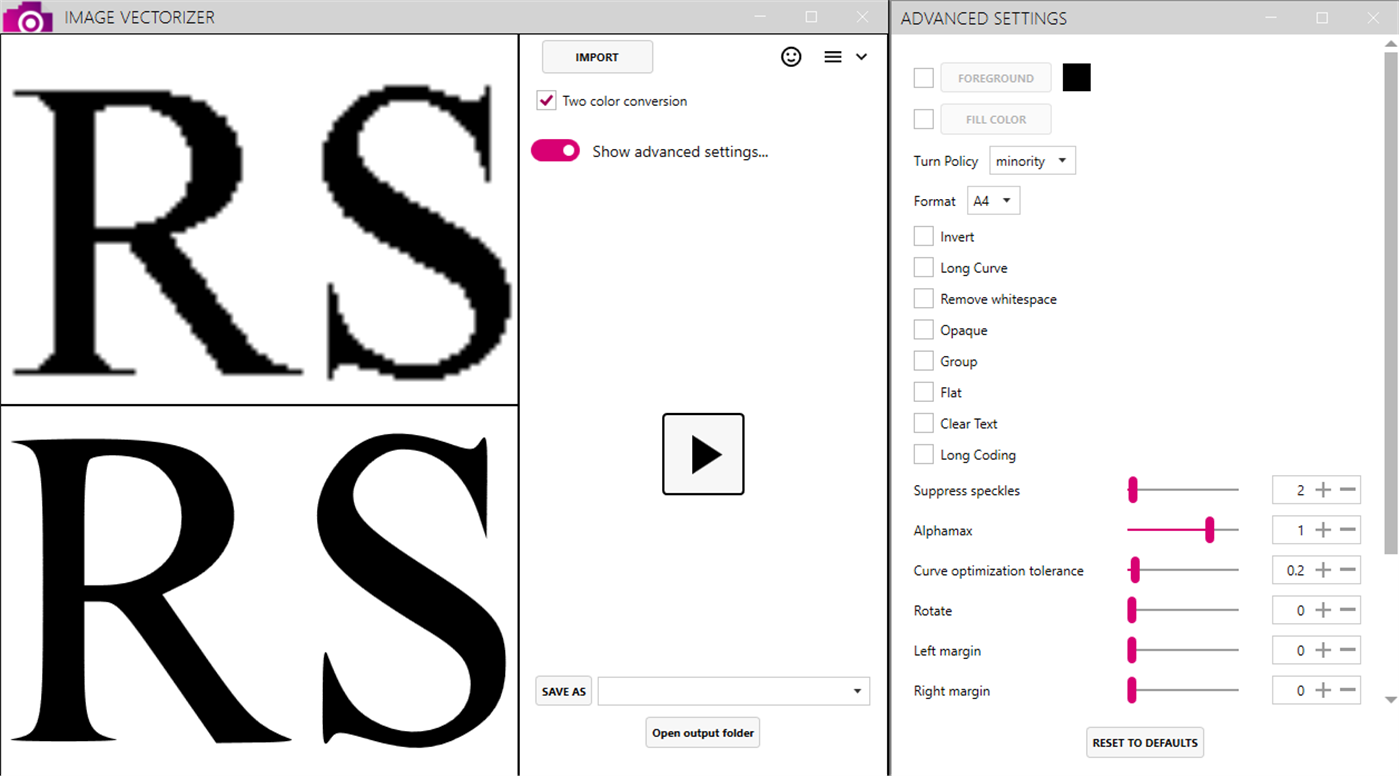Open the Turn Policy minority dropdown

(x=1032, y=160)
